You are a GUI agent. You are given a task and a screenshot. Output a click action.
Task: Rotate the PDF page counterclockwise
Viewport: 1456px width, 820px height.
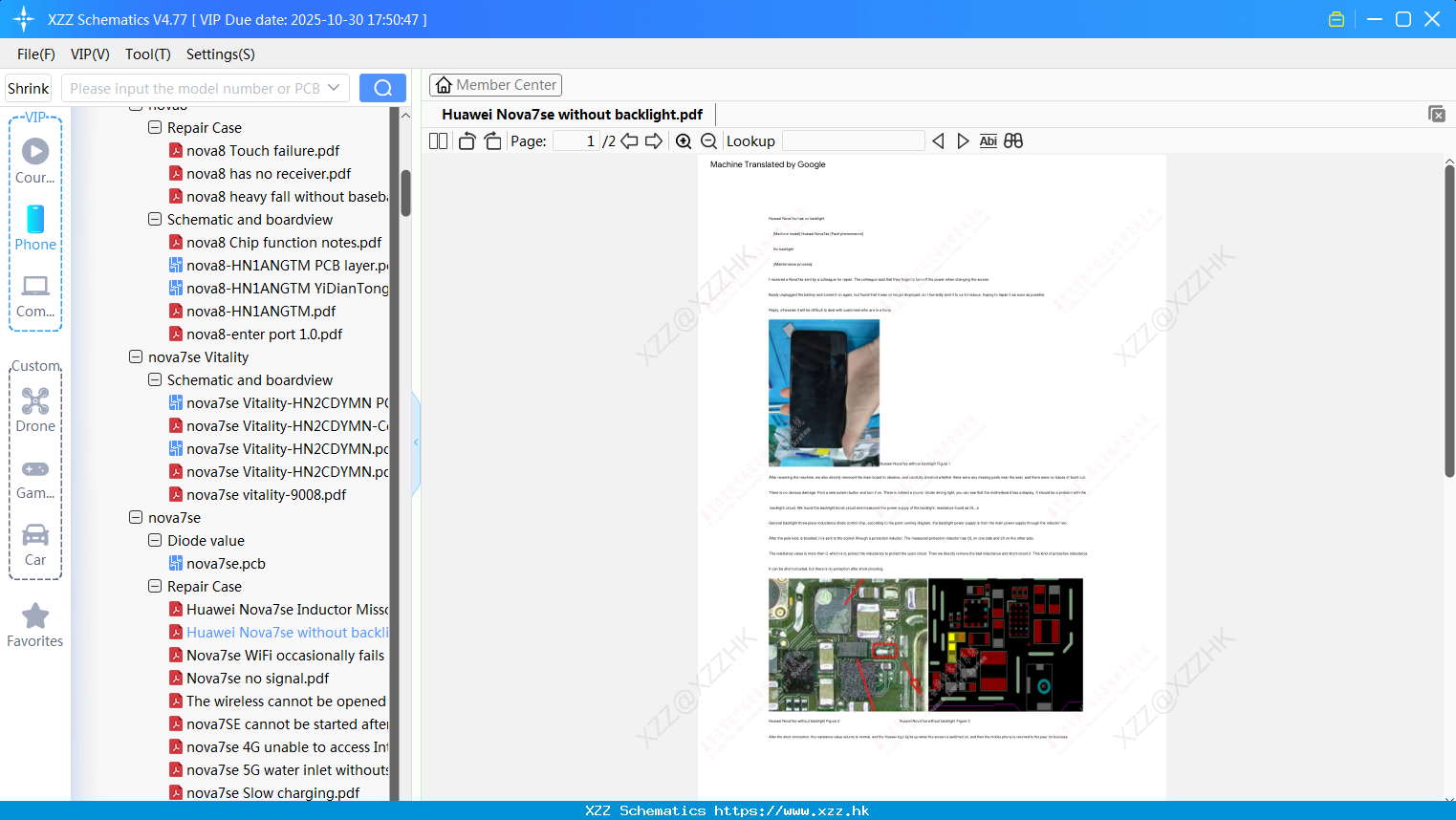click(x=467, y=141)
